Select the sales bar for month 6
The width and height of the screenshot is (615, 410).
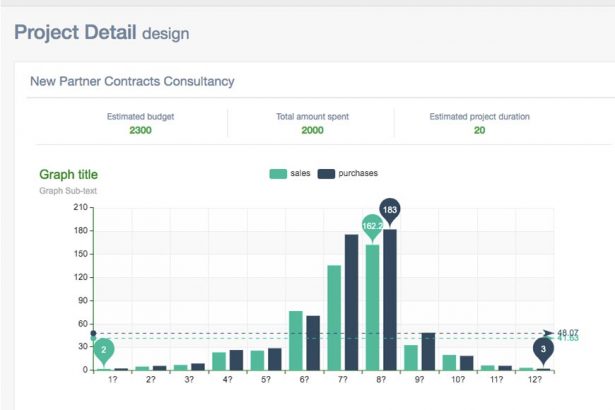tap(296, 340)
